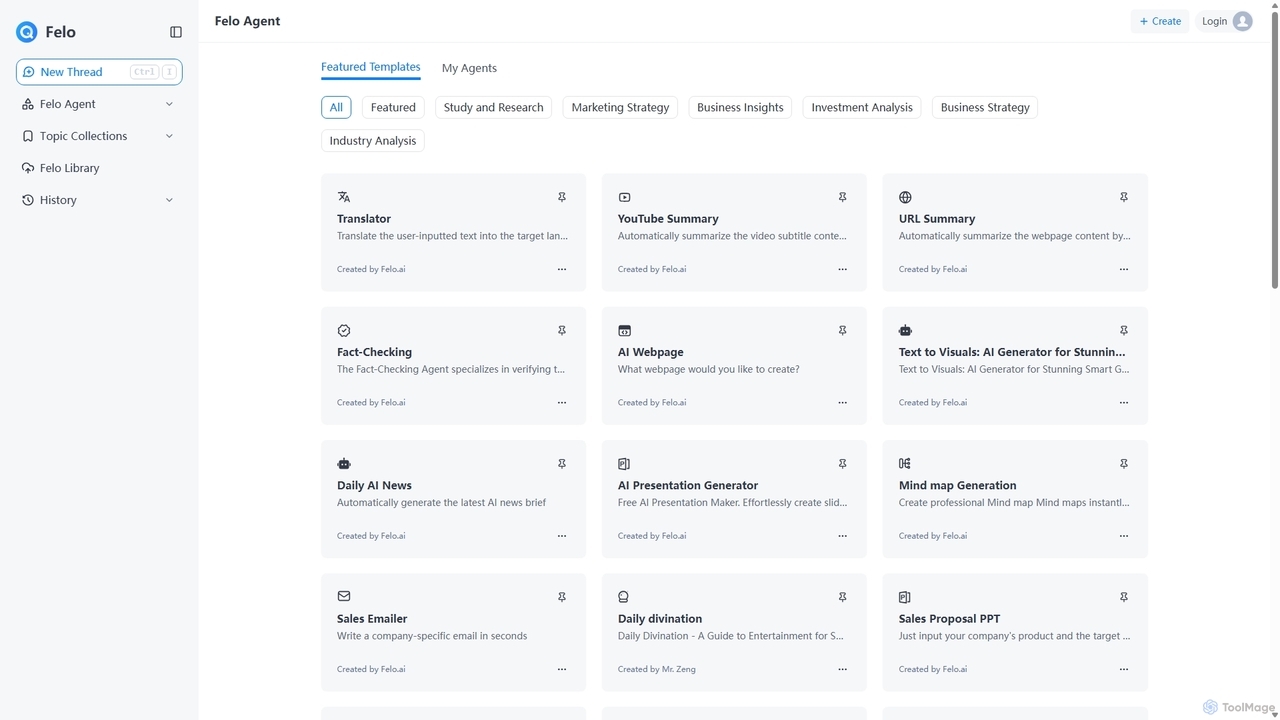Click the YouTube Summary video icon

click(x=625, y=197)
